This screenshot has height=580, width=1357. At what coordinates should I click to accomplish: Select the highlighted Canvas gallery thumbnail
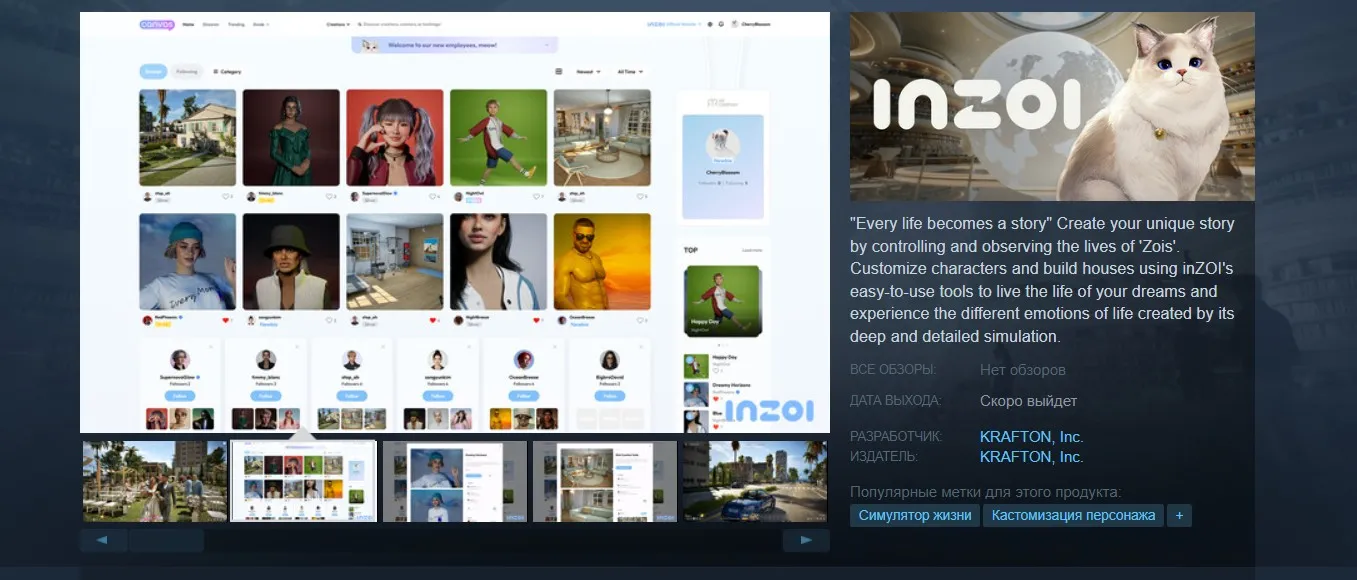click(304, 481)
